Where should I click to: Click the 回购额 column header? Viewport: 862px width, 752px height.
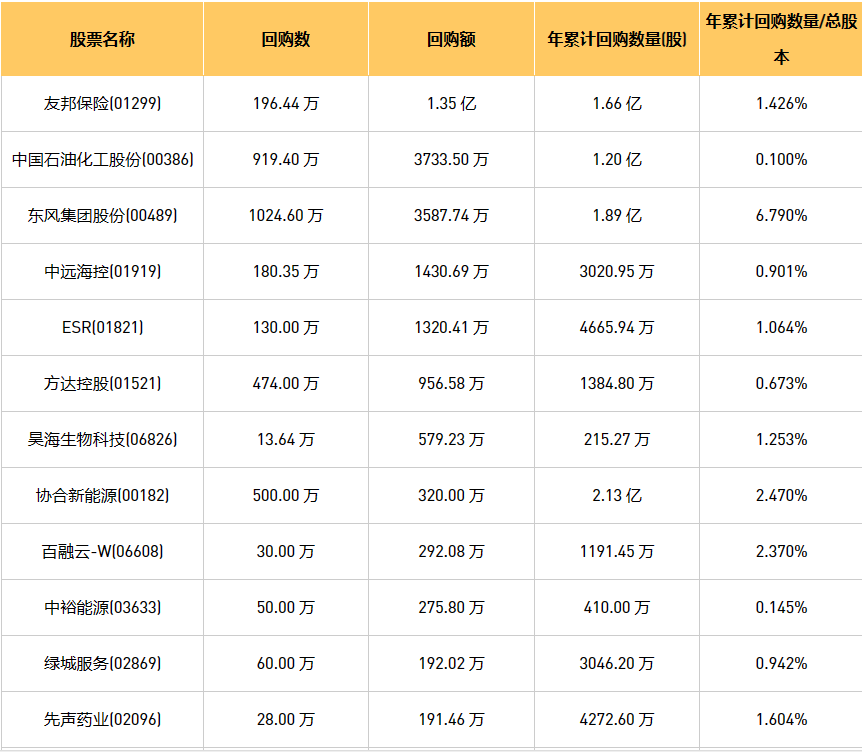tap(451, 40)
